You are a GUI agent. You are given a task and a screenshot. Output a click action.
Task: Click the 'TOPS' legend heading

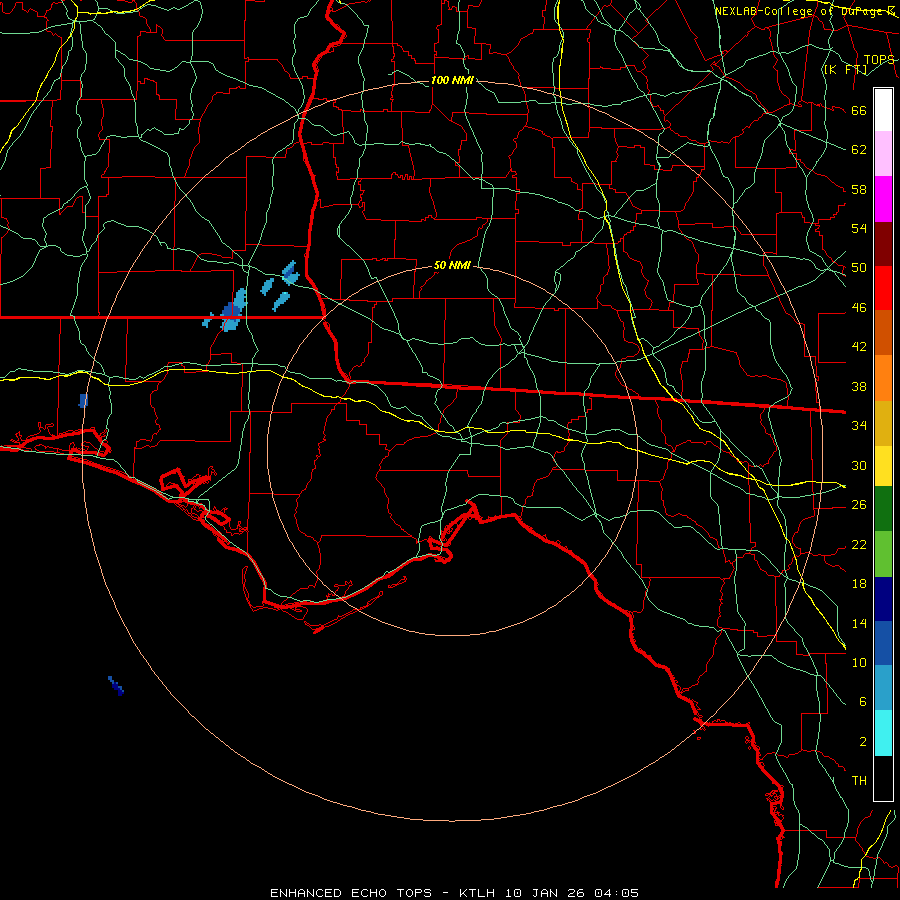click(x=879, y=60)
